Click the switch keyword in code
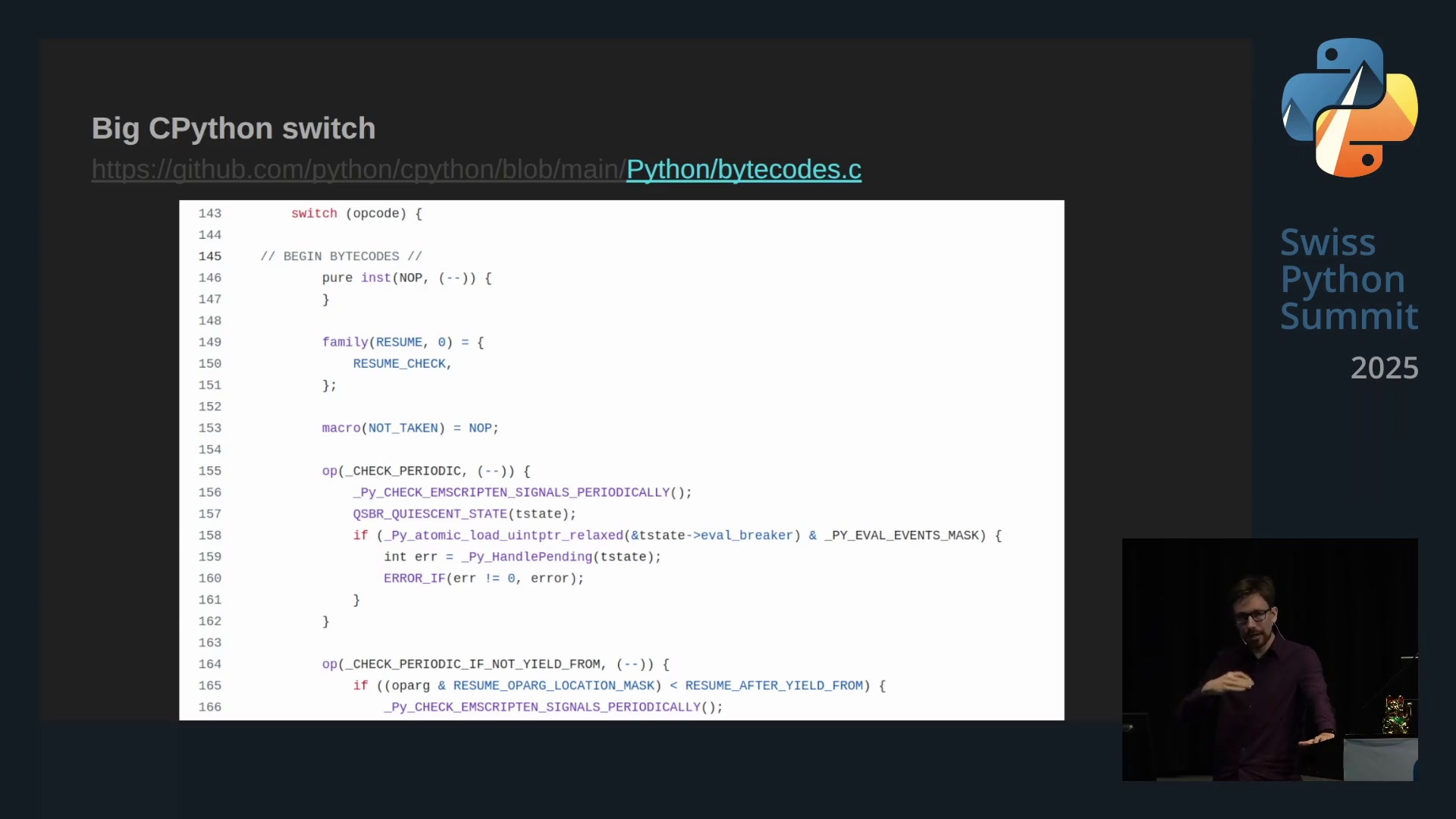The image size is (1456, 819). (314, 214)
